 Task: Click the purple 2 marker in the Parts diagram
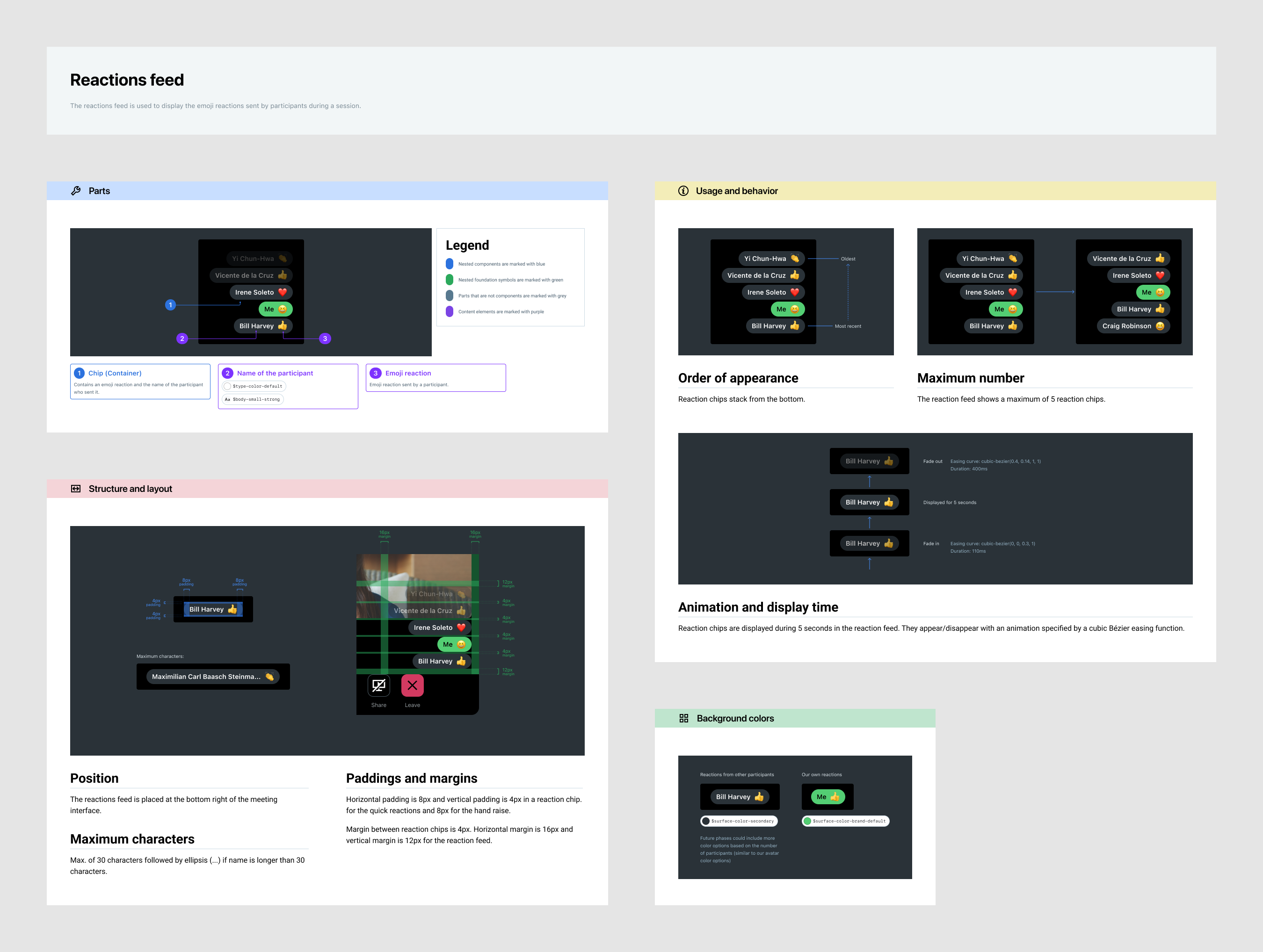pyautogui.click(x=182, y=339)
